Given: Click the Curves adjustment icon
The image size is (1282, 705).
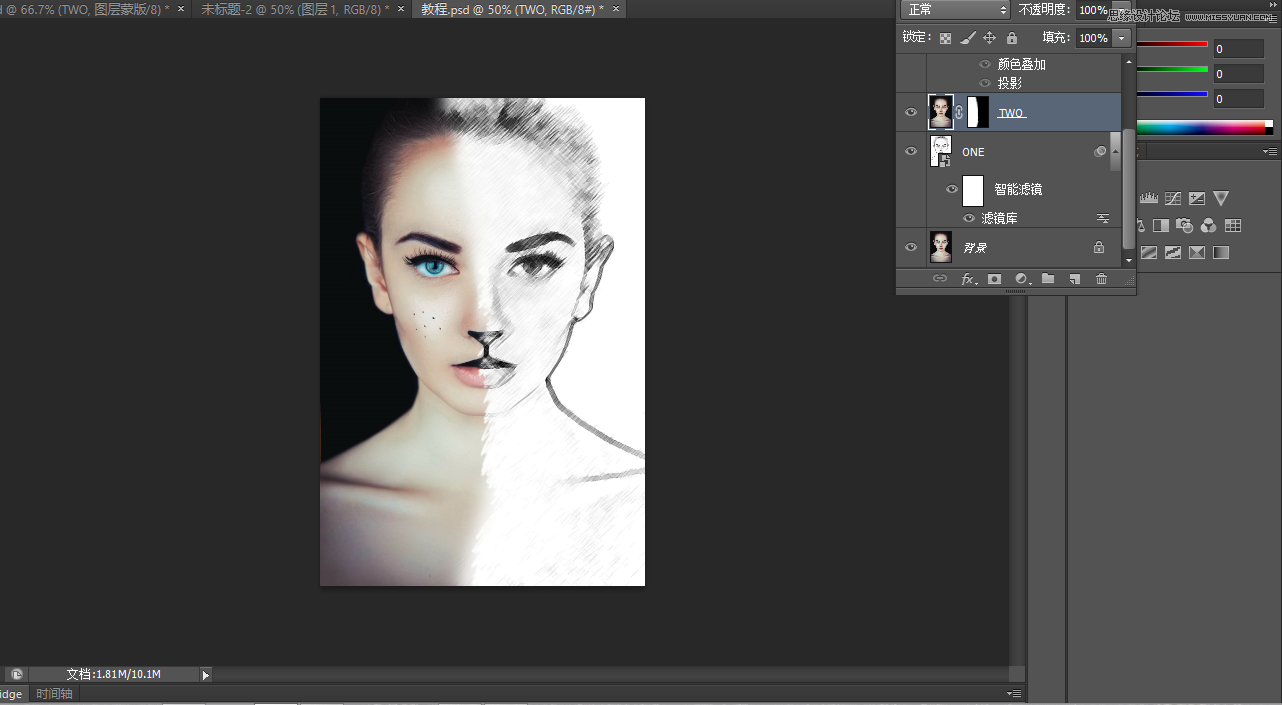Looking at the screenshot, I should [1173, 199].
